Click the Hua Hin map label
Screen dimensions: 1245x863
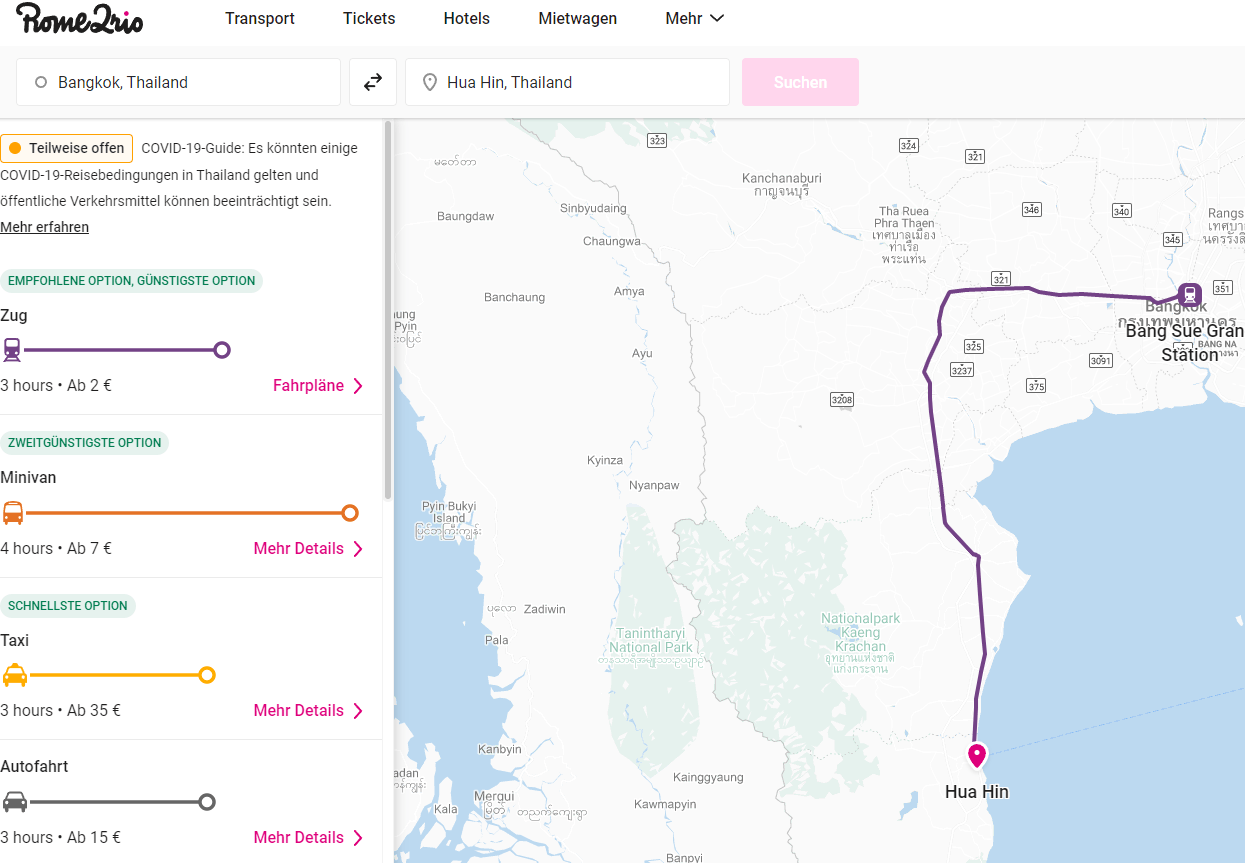(x=977, y=792)
